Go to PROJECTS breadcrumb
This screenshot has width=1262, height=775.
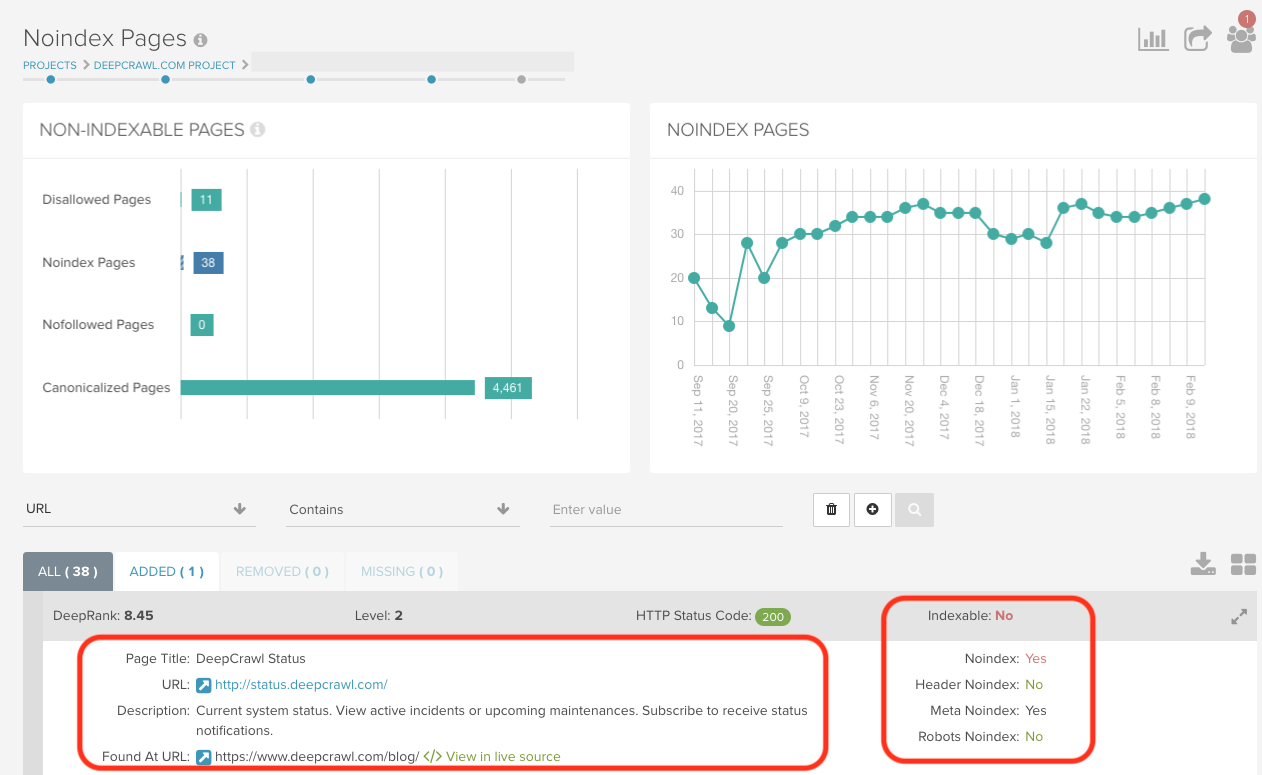coord(50,65)
